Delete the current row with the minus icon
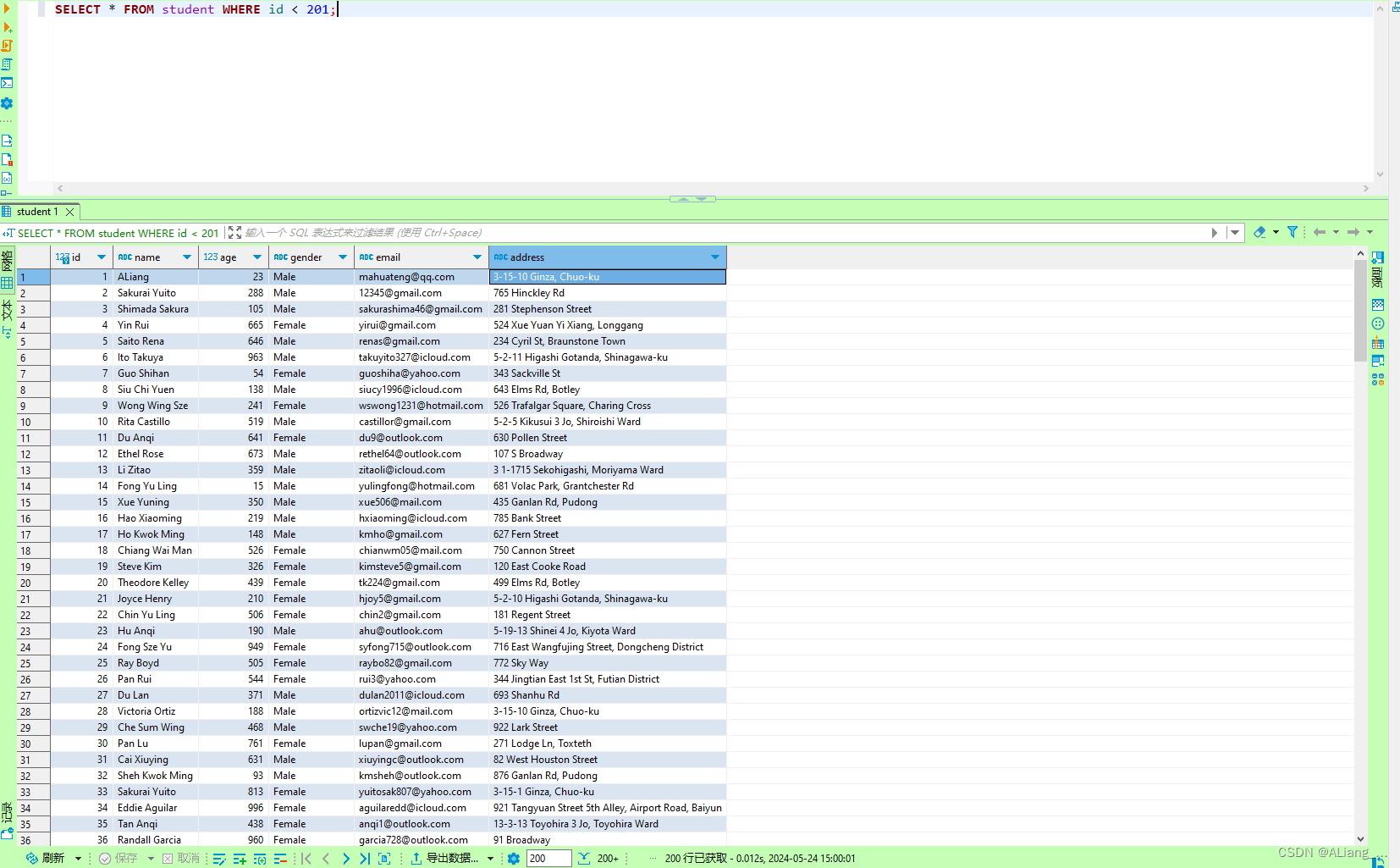The height and width of the screenshot is (868, 1400). point(280,859)
